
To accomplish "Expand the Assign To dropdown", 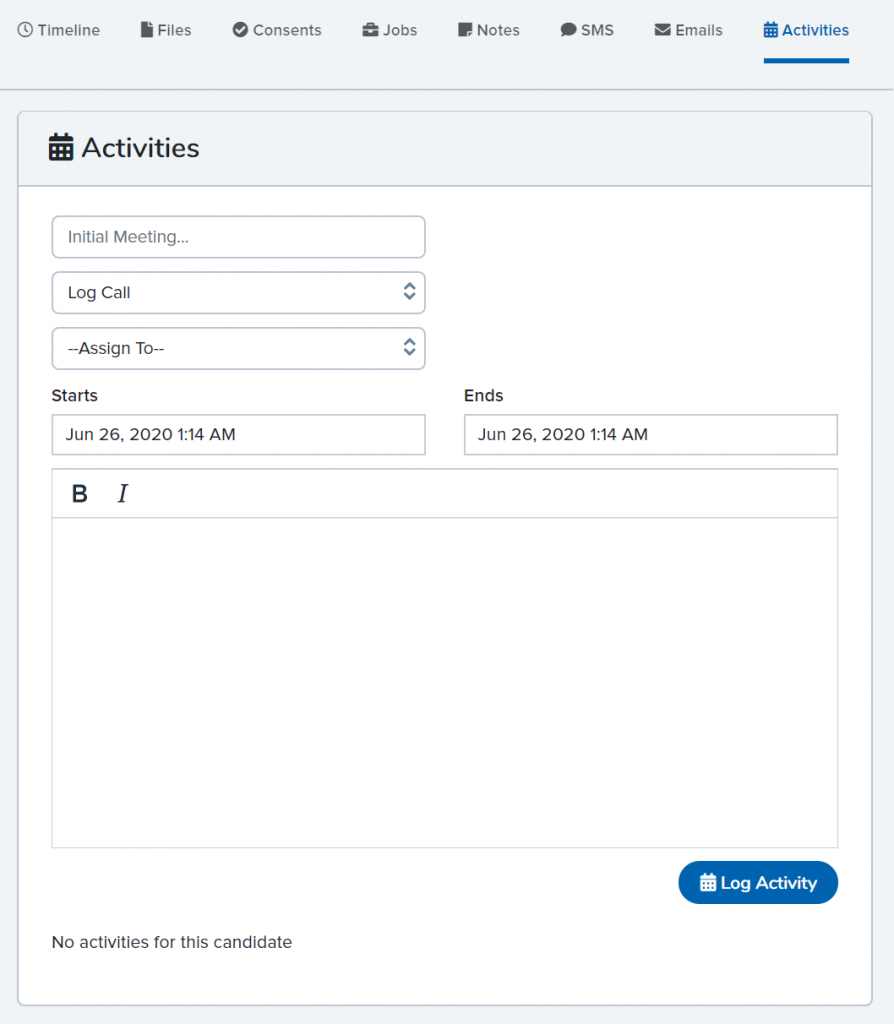I will click(x=238, y=348).
